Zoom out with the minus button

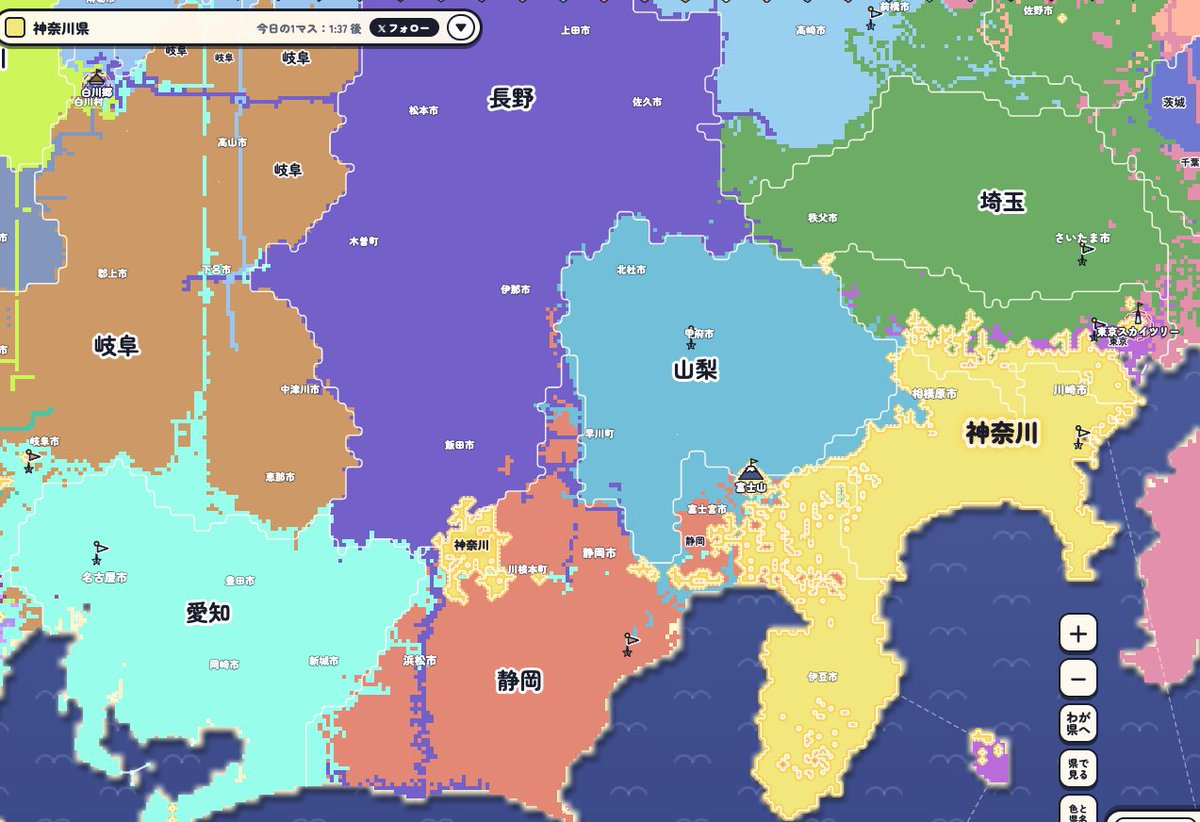pyautogui.click(x=1078, y=679)
